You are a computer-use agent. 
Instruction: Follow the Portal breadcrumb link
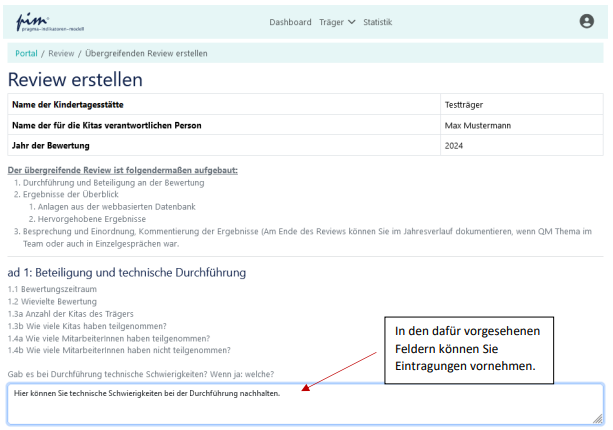click(26, 53)
